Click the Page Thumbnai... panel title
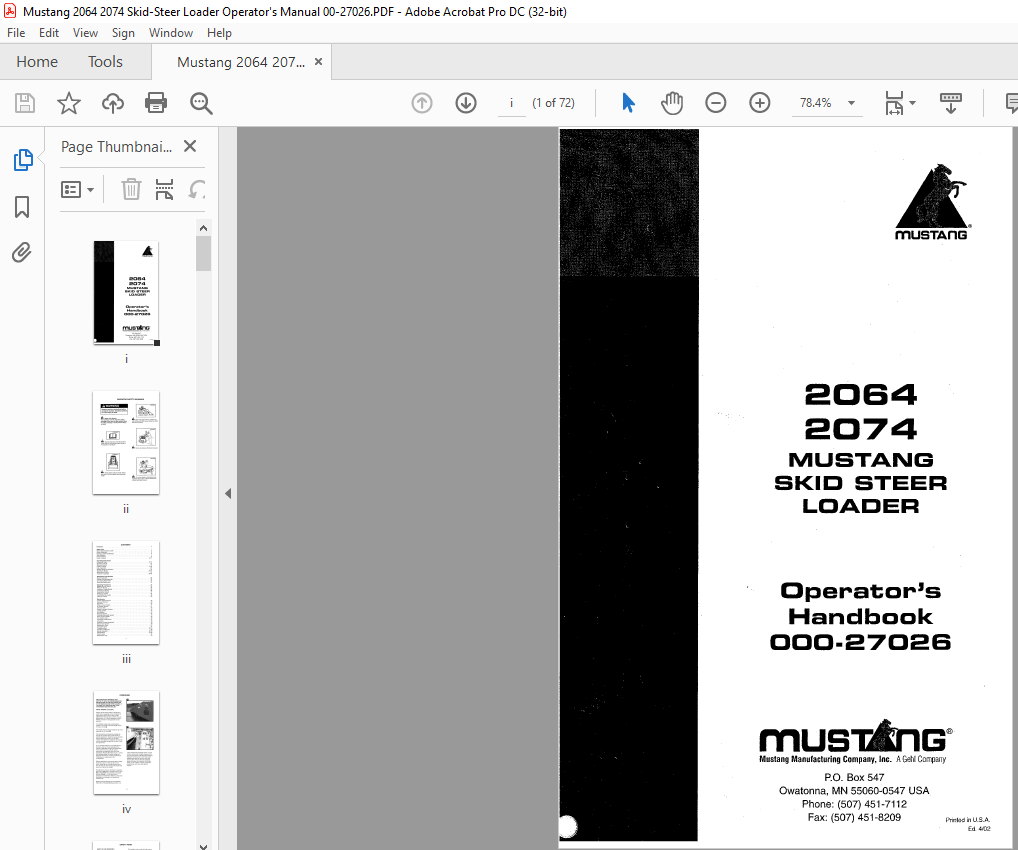This screenshot has height=850, width=1018. (x=116, y=147)
